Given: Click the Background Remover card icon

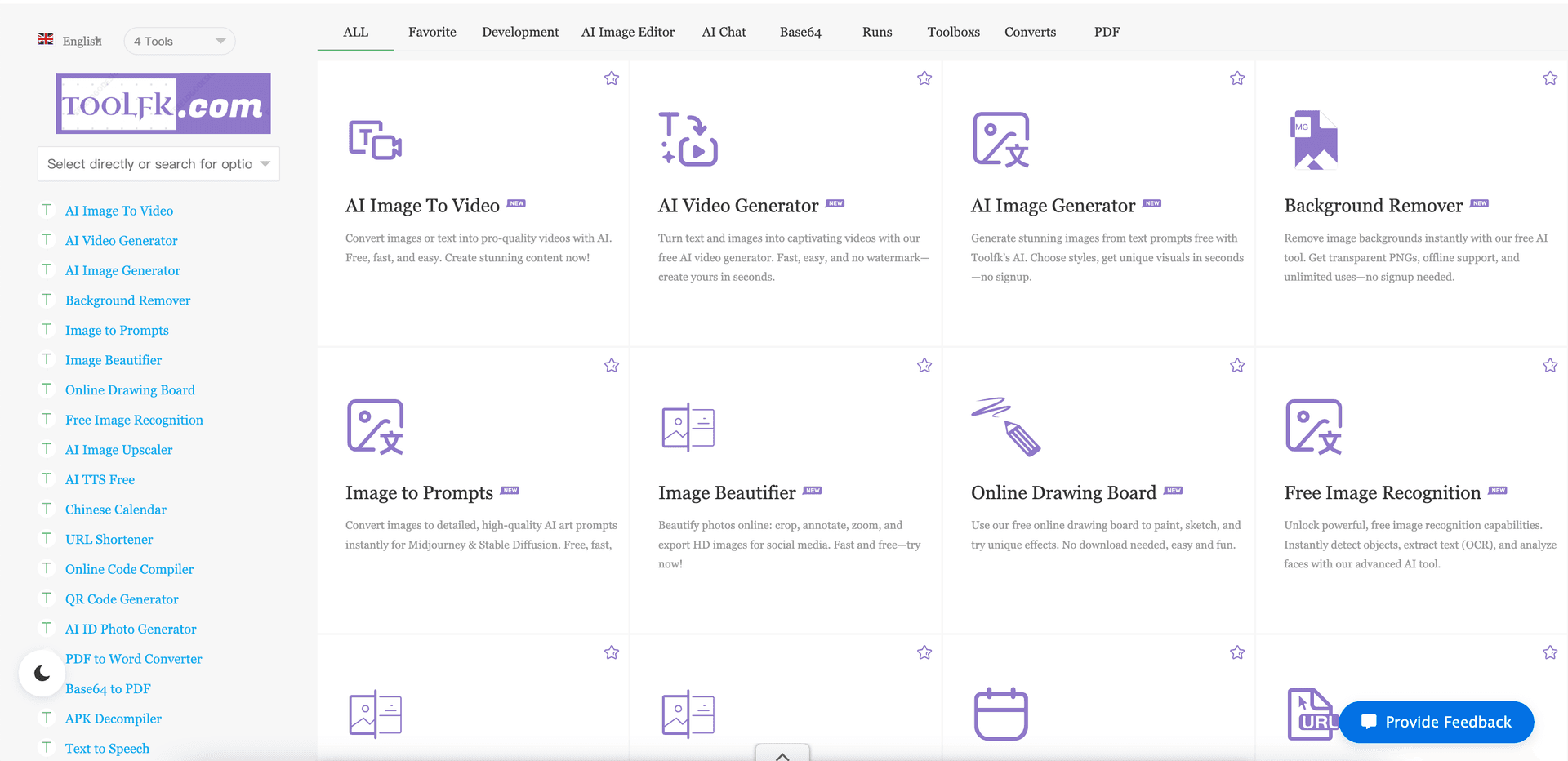Looking at the screenshot, I should tap(1313, 140).
